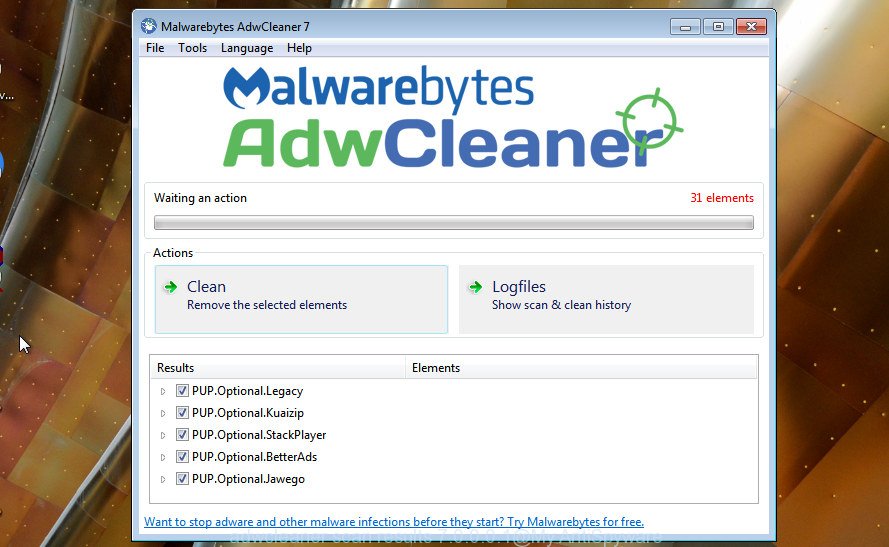
Task: Close the AdwCleaner window
Action: pyautogui.click(x=751, y=27)
